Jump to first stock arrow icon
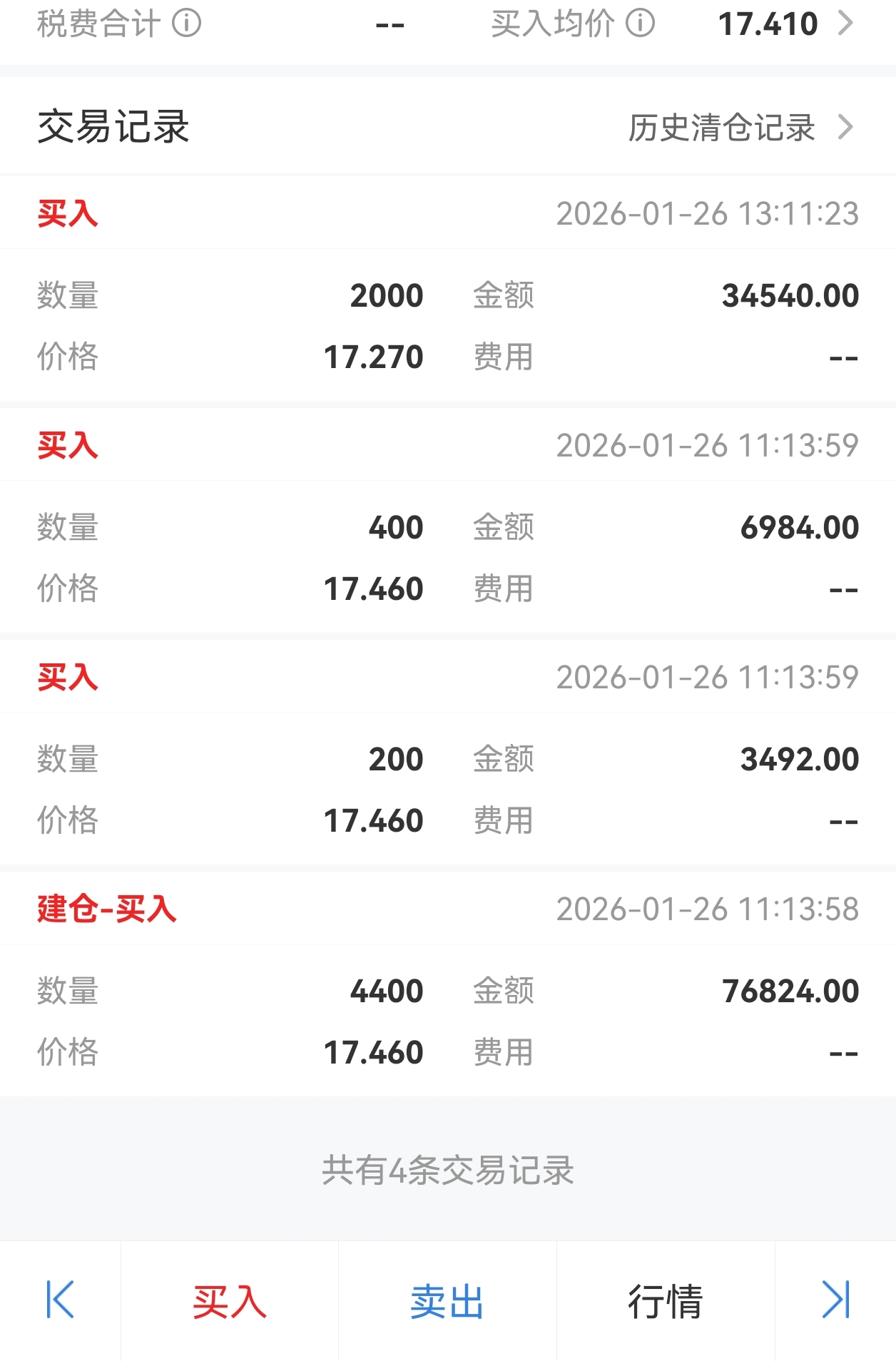Image resolution: width=896 pixels, height=1361 pixels. pos(60,1300)
